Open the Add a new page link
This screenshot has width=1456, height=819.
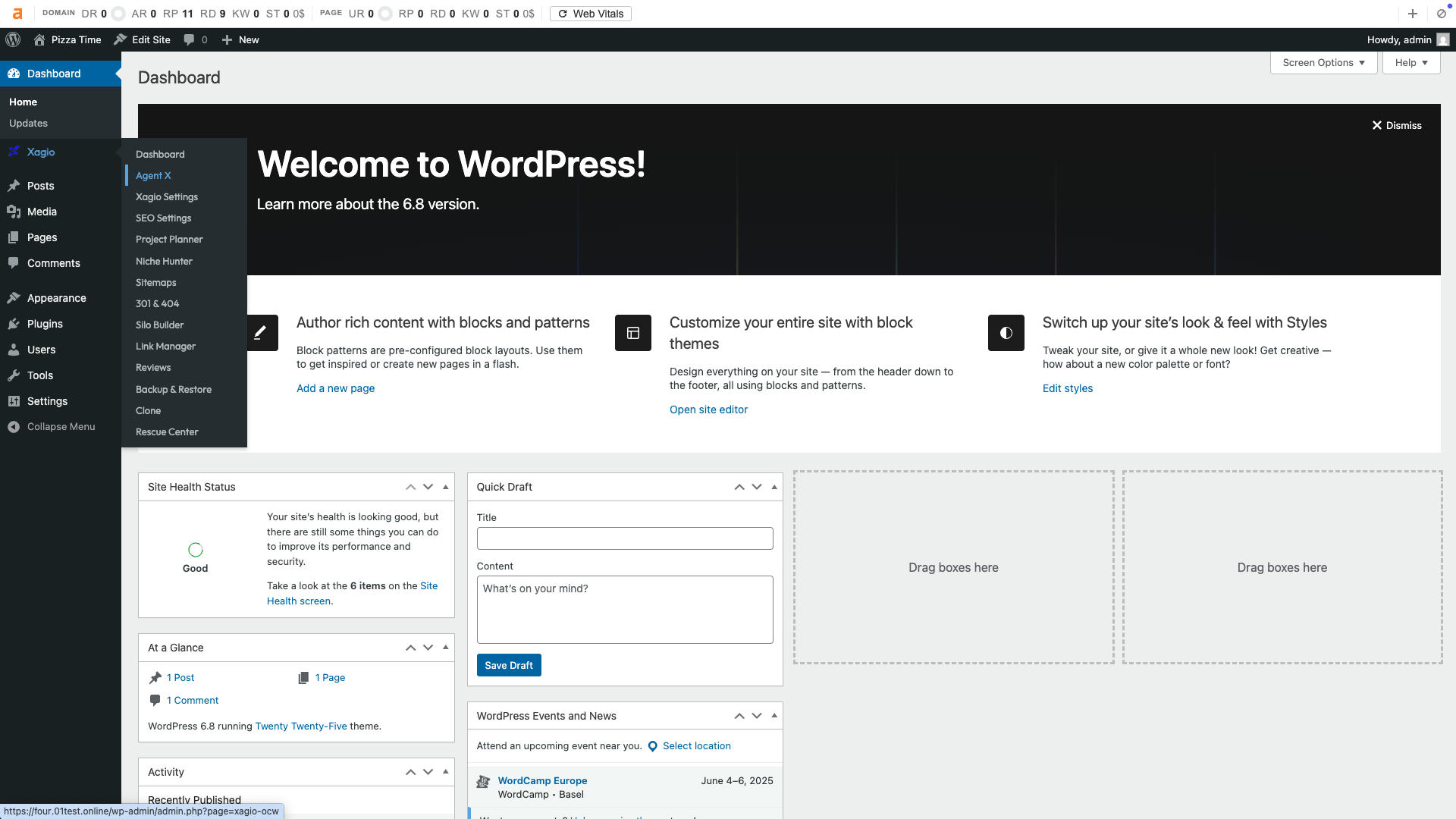335,388
